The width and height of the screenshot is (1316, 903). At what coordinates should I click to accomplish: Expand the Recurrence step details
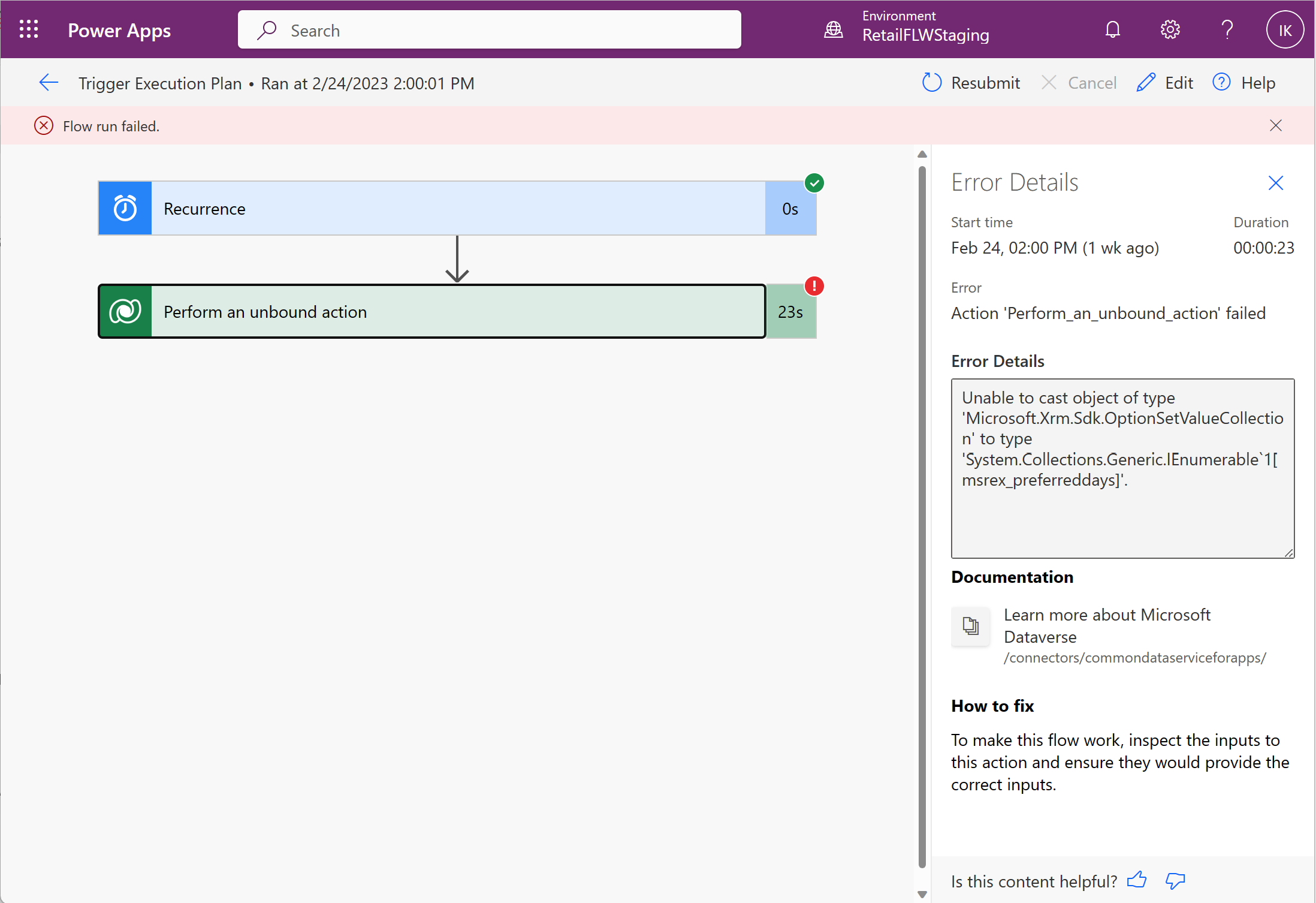coord(457,208)
